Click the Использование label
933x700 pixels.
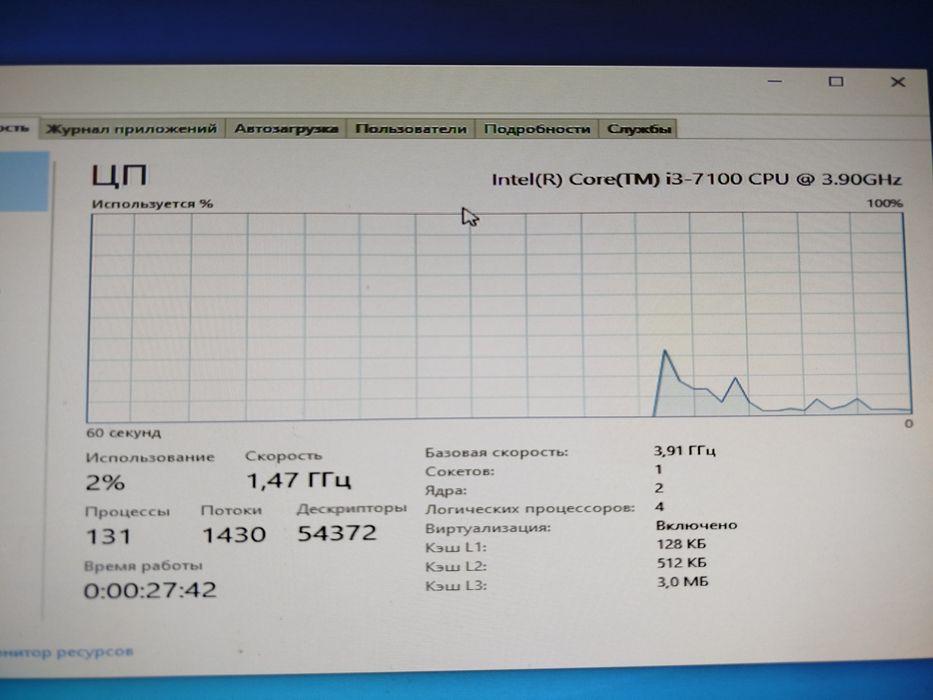(150, 457)
